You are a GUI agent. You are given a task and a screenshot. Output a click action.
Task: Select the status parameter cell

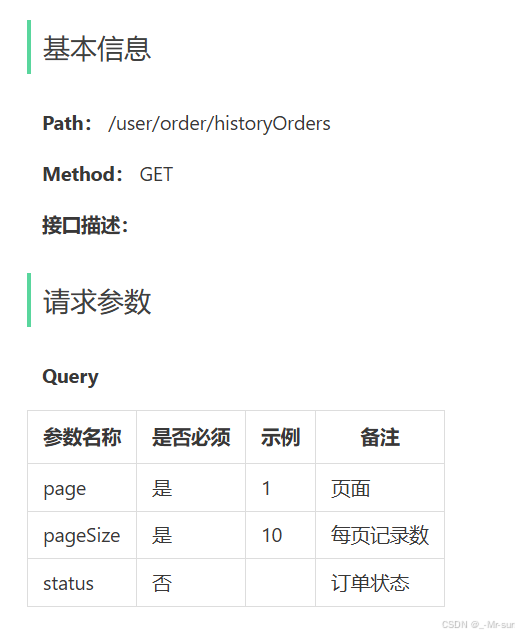82,583
